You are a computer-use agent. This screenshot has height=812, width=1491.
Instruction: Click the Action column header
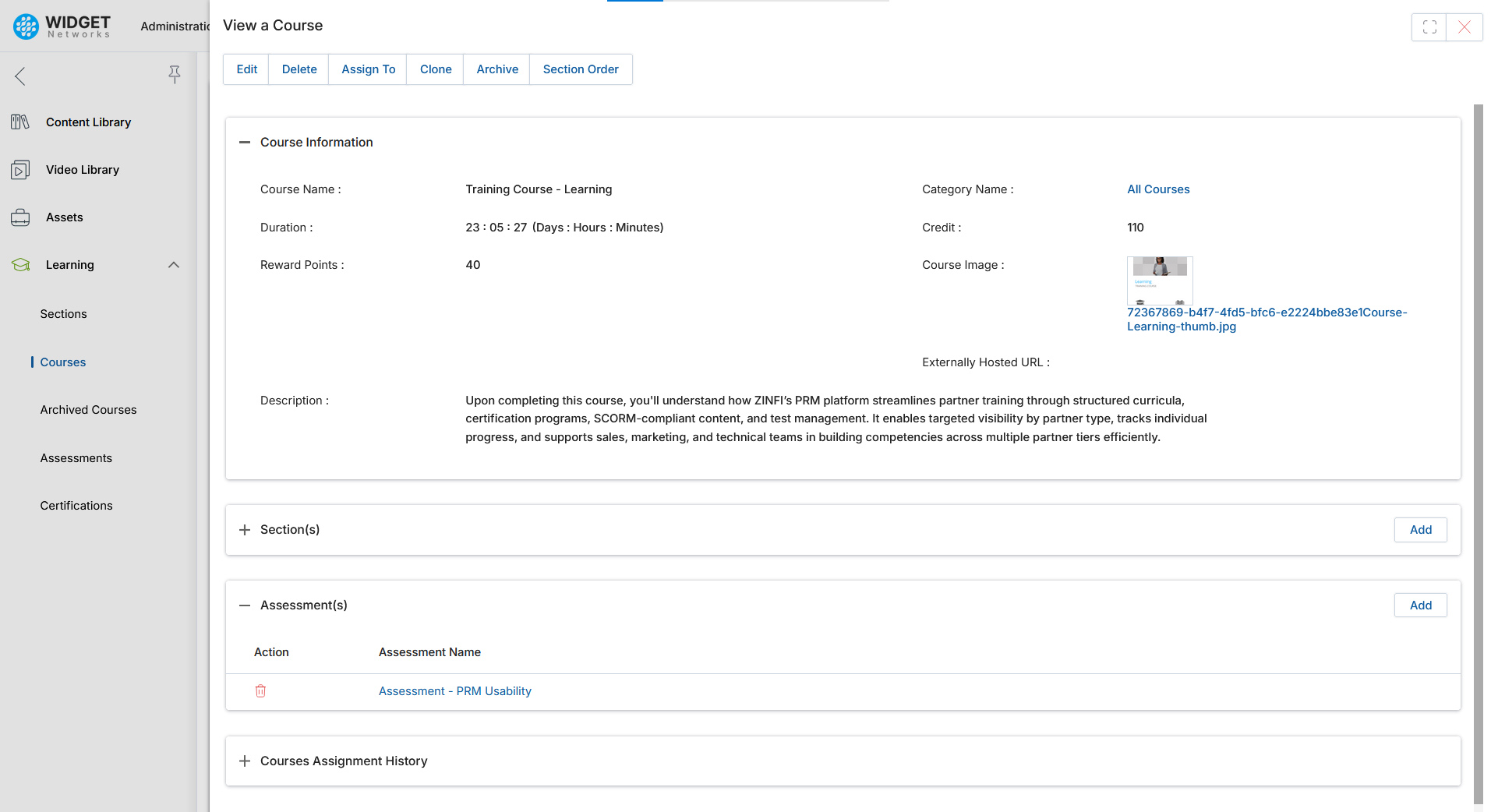pyautogui.click(x=271, y=652)
